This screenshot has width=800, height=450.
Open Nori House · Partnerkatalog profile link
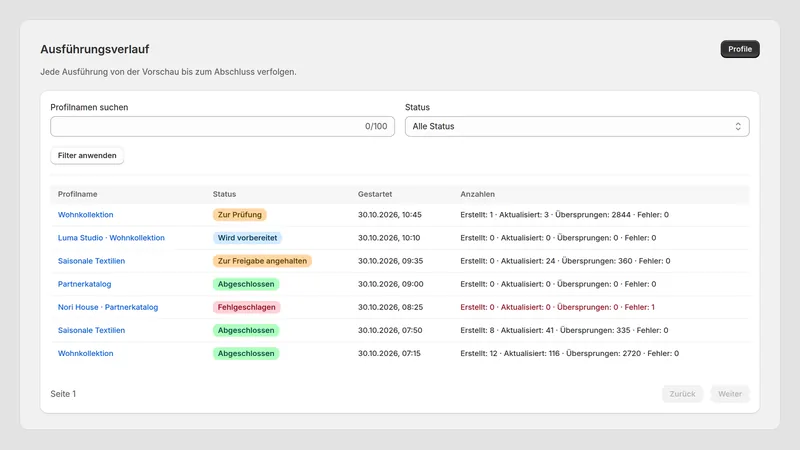(108, 307)
